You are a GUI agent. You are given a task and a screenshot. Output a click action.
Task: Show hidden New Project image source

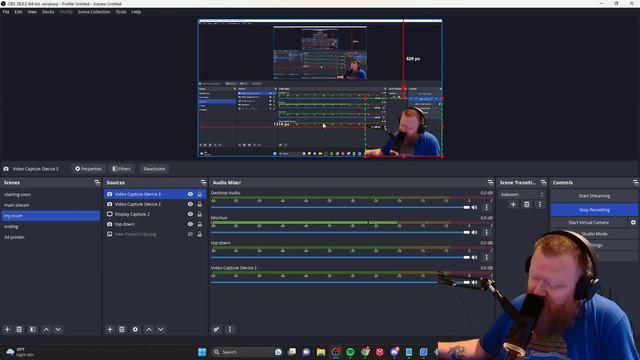point(190,234)
